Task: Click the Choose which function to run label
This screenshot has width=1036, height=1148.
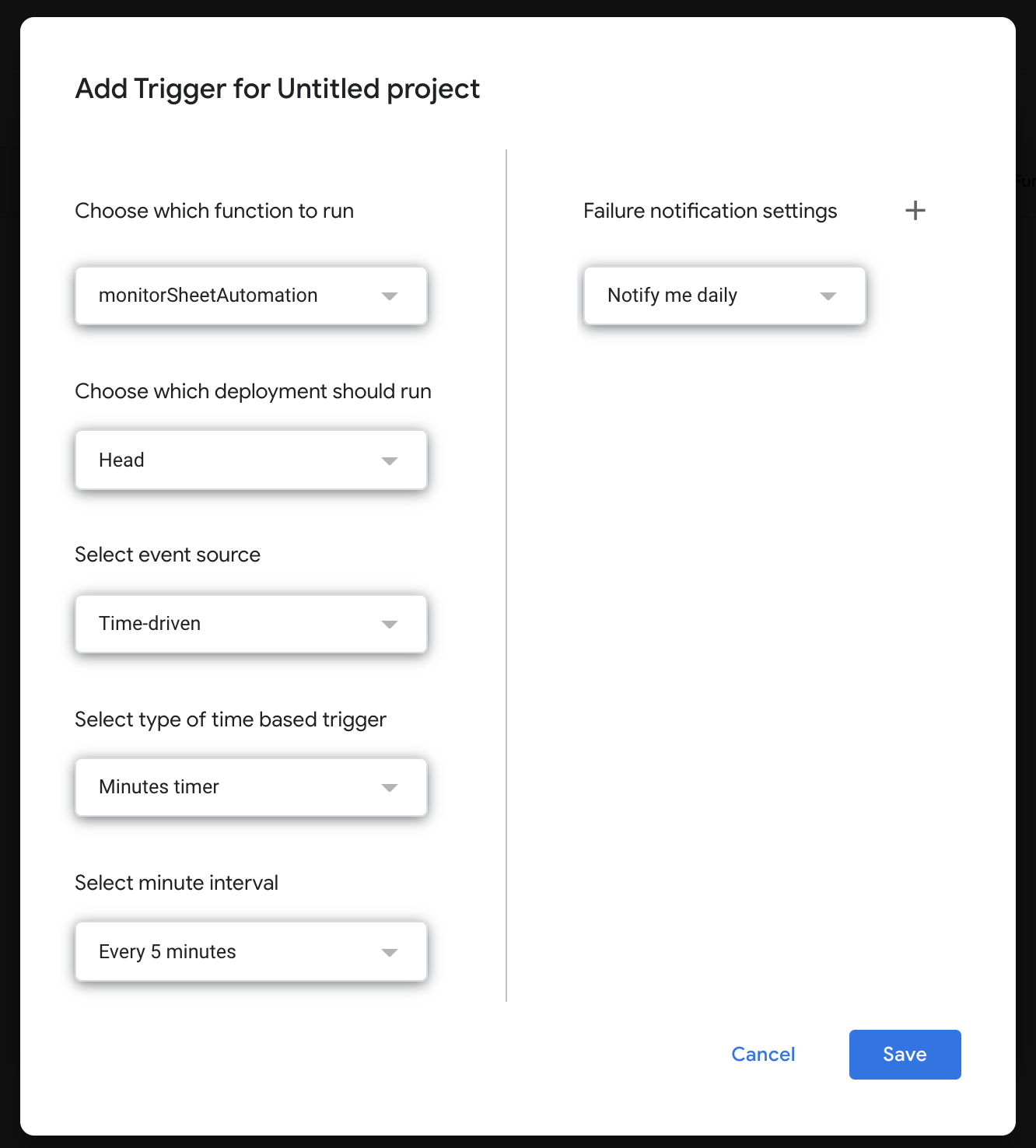Action: coord(215,211)
